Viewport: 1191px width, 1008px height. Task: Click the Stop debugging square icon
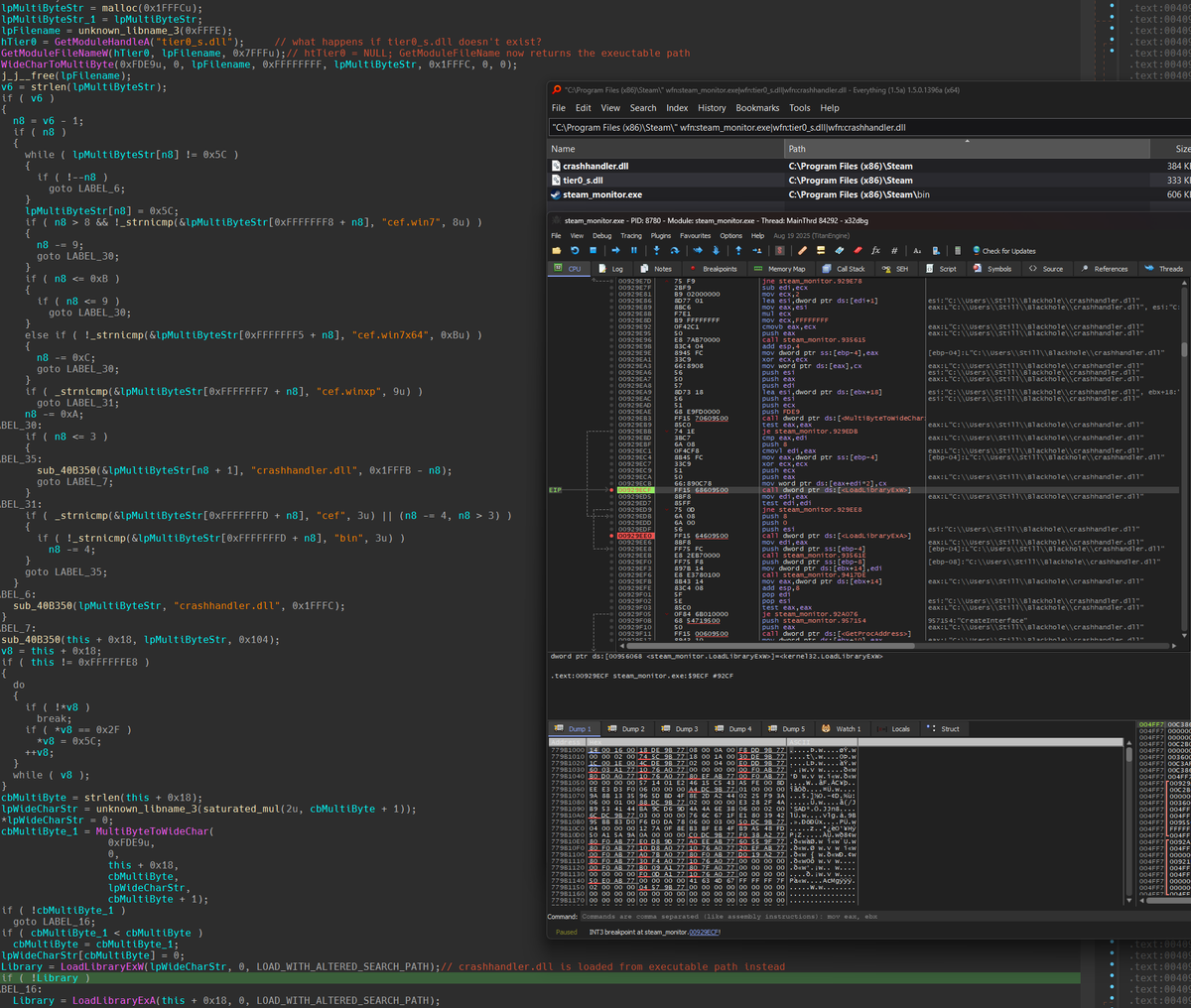click(x=593, y=250)
